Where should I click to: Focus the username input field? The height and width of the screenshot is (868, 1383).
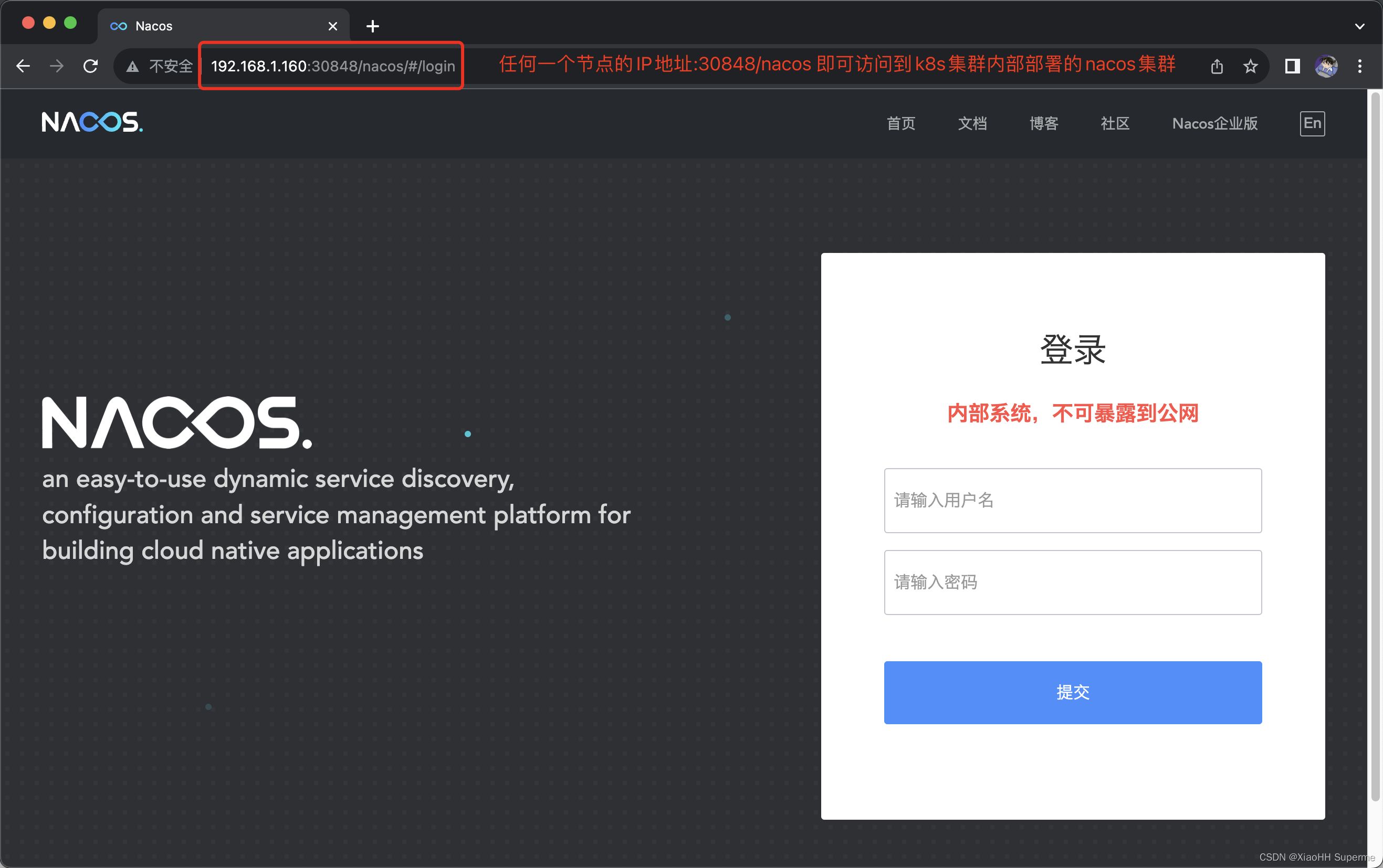pyautogui.click(x=1072, y=500)
